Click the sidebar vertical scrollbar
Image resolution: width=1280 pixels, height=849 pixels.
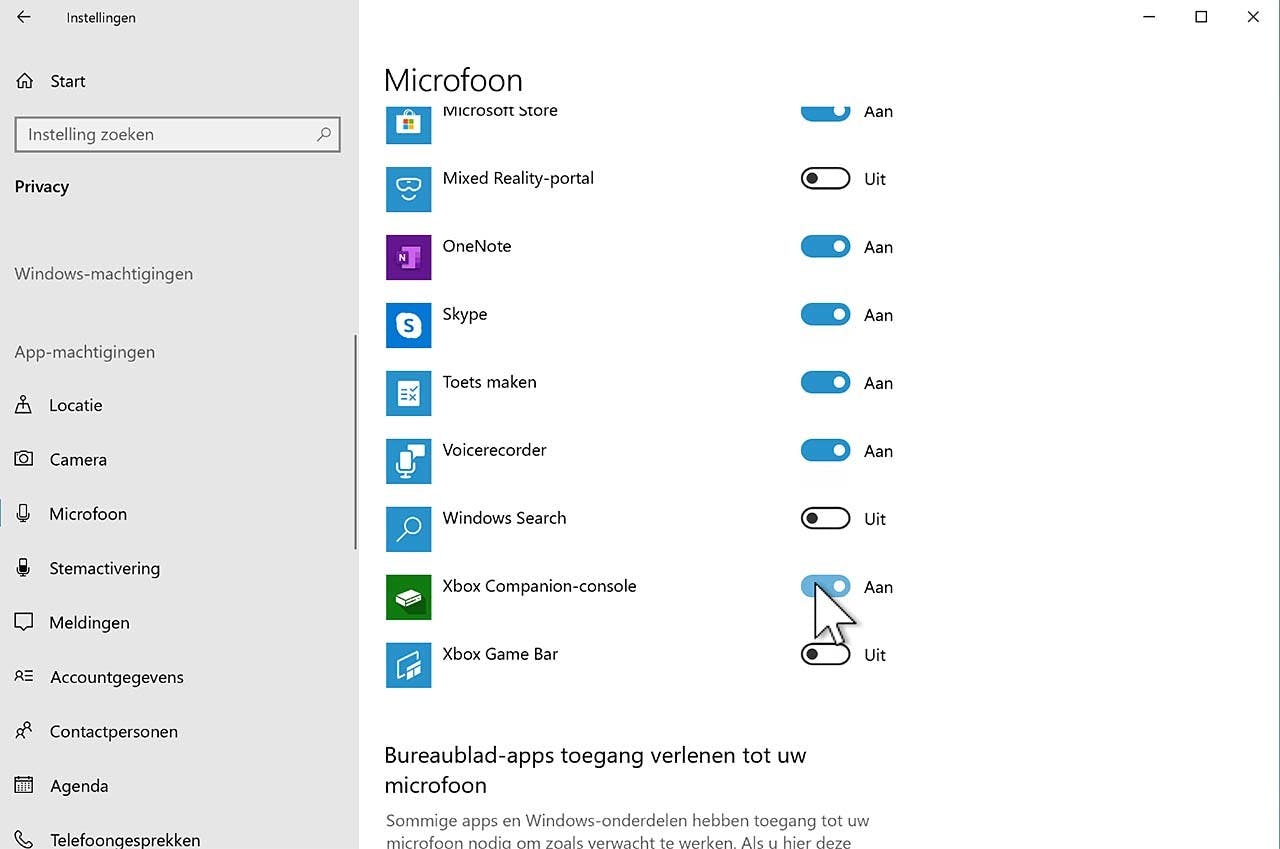(356, 442)
